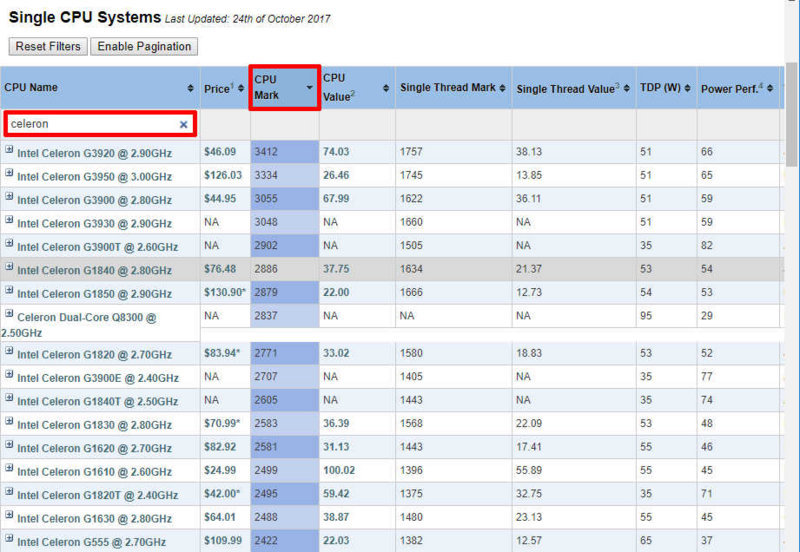This screenshot has height=552, width=800.
Task: Click the $126.03 price cell
Action: pyautogui.click(x=223, y=175)
